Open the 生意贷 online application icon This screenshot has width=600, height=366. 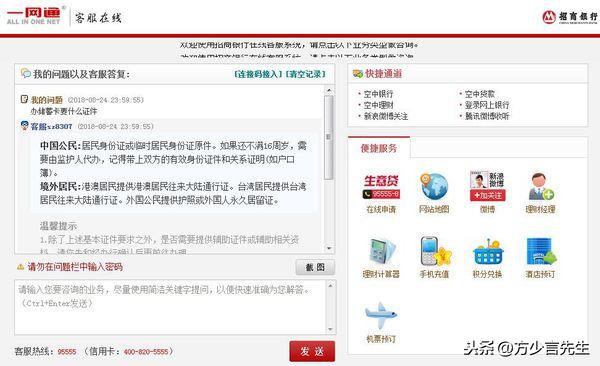(x=381, y=186)
